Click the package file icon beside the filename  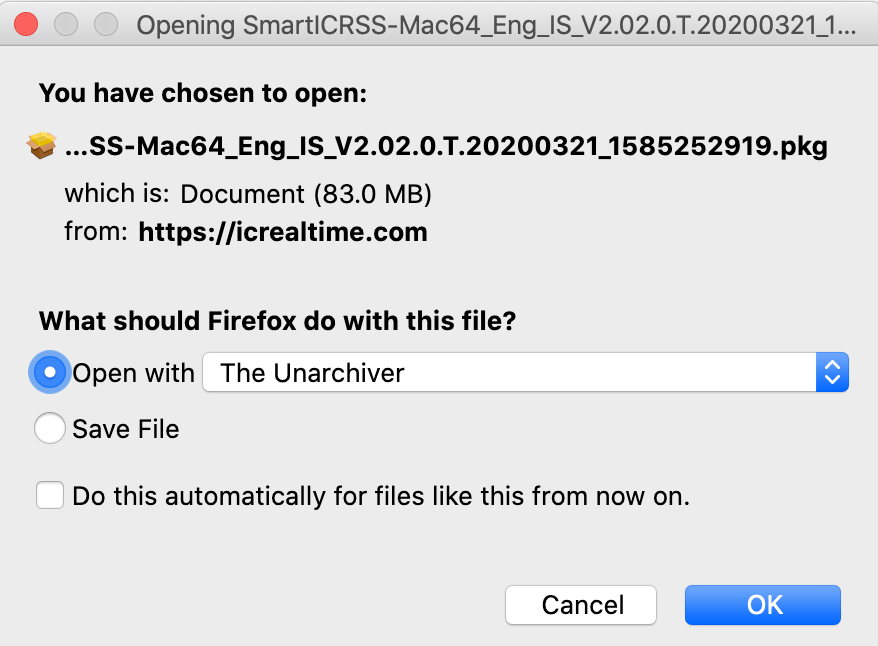coord(41,146)
